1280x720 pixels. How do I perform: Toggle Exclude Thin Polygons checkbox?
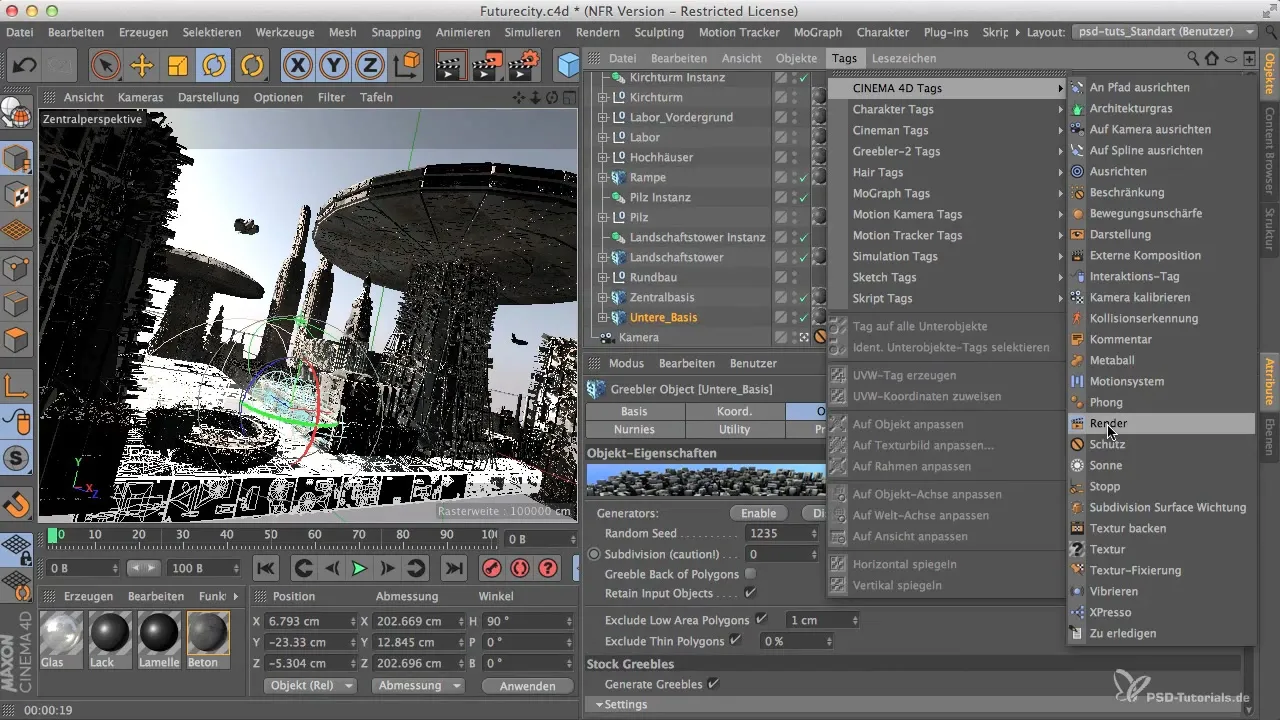coord(736,640)
